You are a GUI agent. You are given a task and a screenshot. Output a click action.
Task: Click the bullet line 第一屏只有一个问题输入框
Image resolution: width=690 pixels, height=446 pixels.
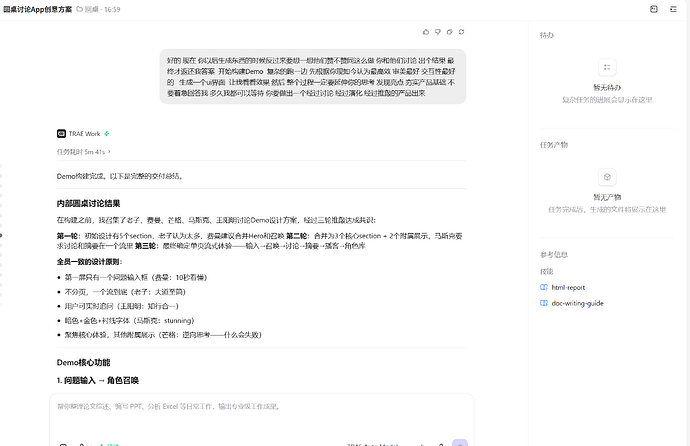point(136,277)
